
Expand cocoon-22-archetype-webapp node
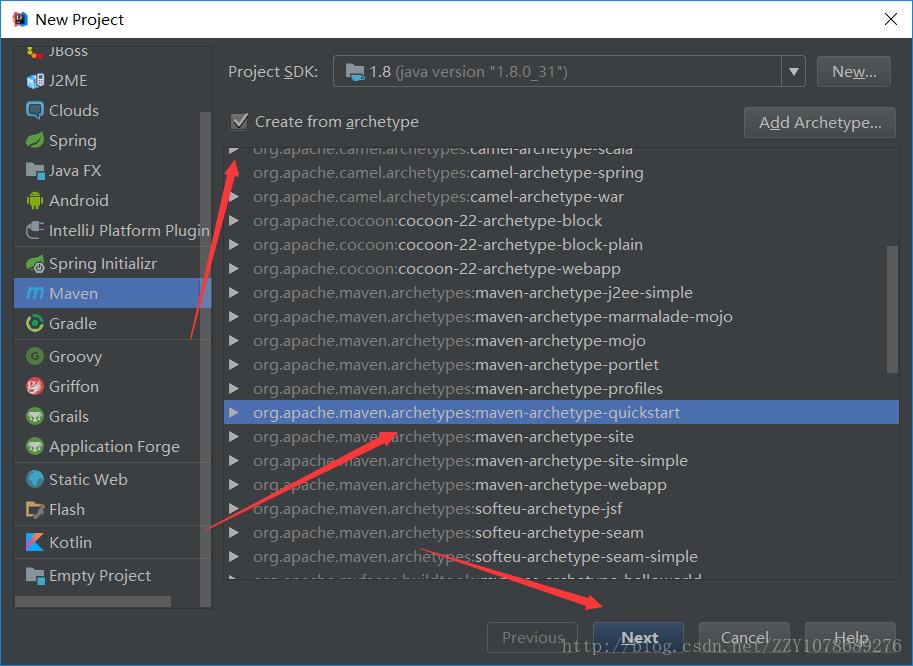(234, 268)
